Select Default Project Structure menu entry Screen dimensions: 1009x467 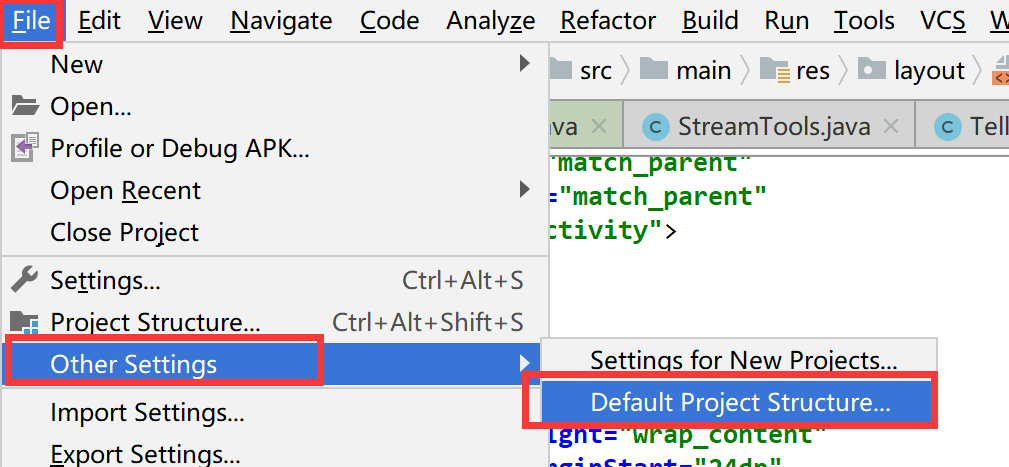click(739, 403)
